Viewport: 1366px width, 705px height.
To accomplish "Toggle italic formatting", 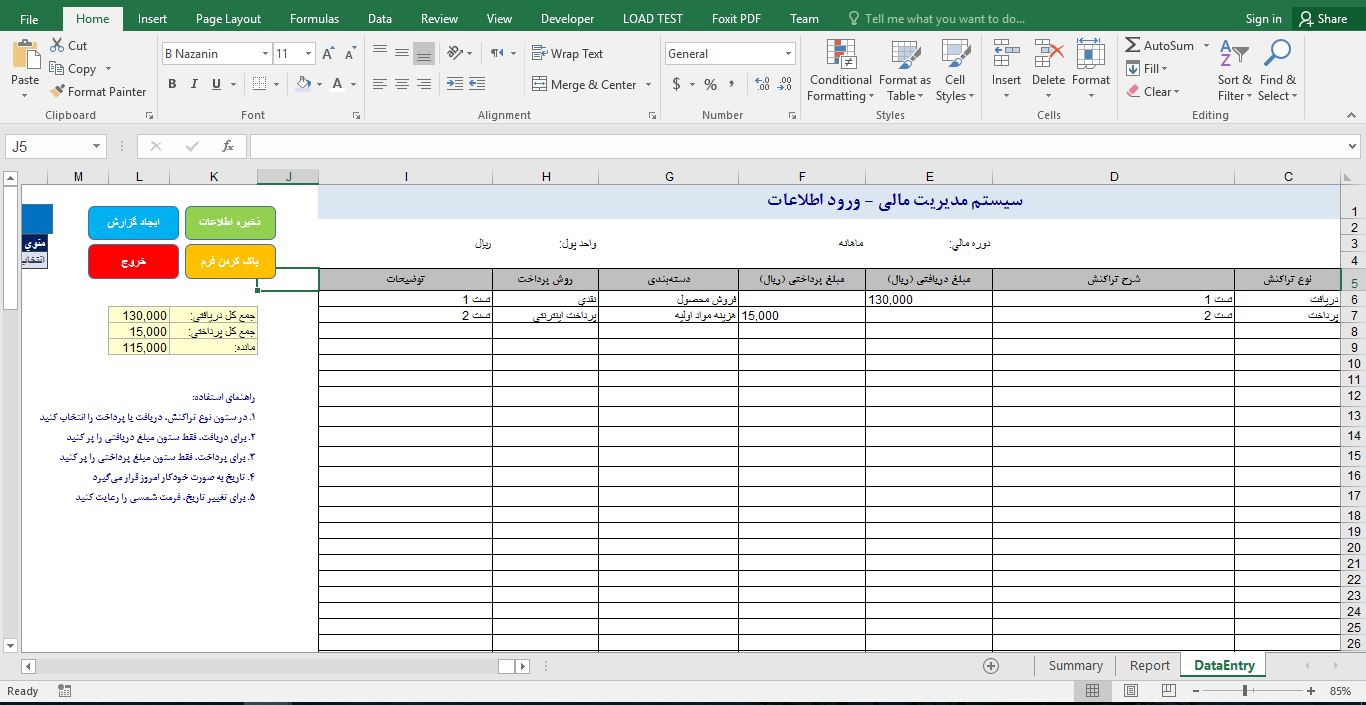I will click(193, 84).
